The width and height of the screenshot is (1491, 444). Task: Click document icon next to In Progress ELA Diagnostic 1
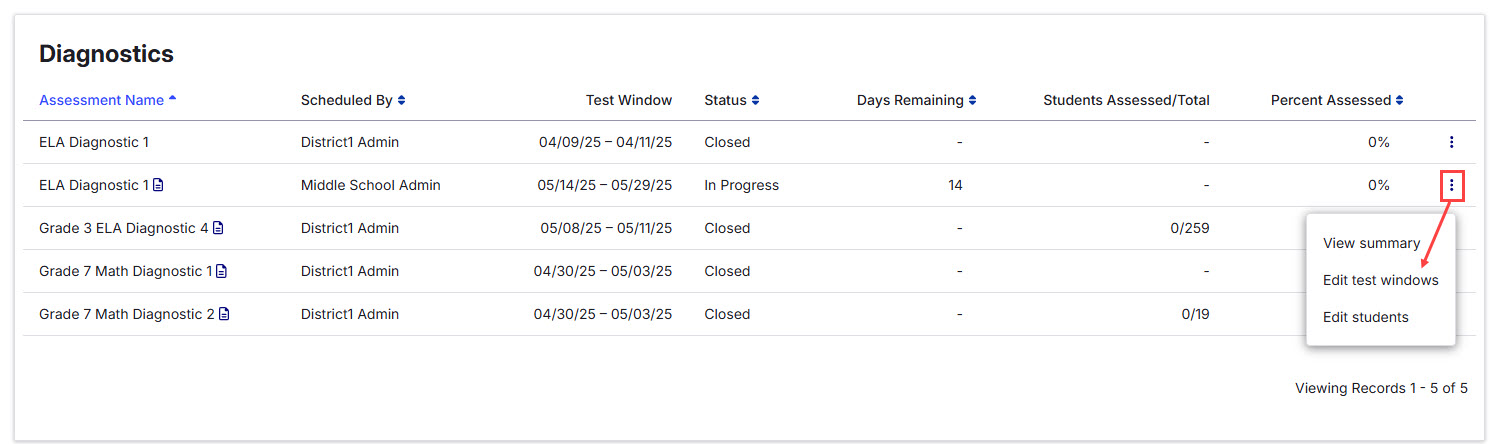click(x=158, y=185)
